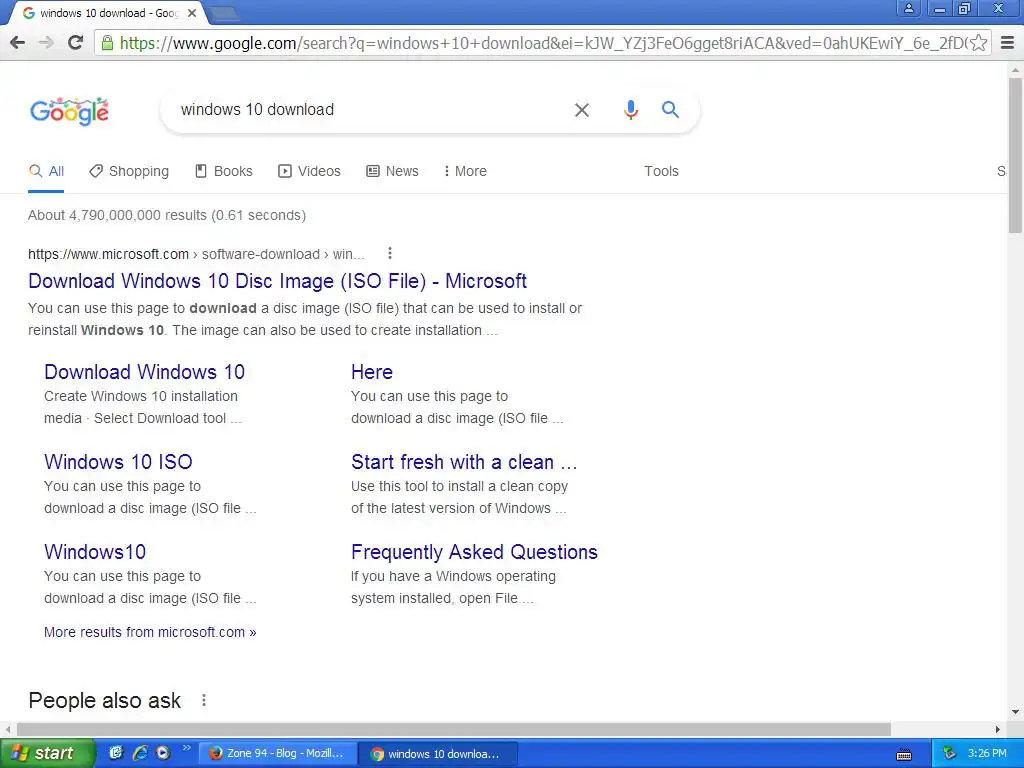
Task: Click the browser forward arrow
Action: [46, 43]
